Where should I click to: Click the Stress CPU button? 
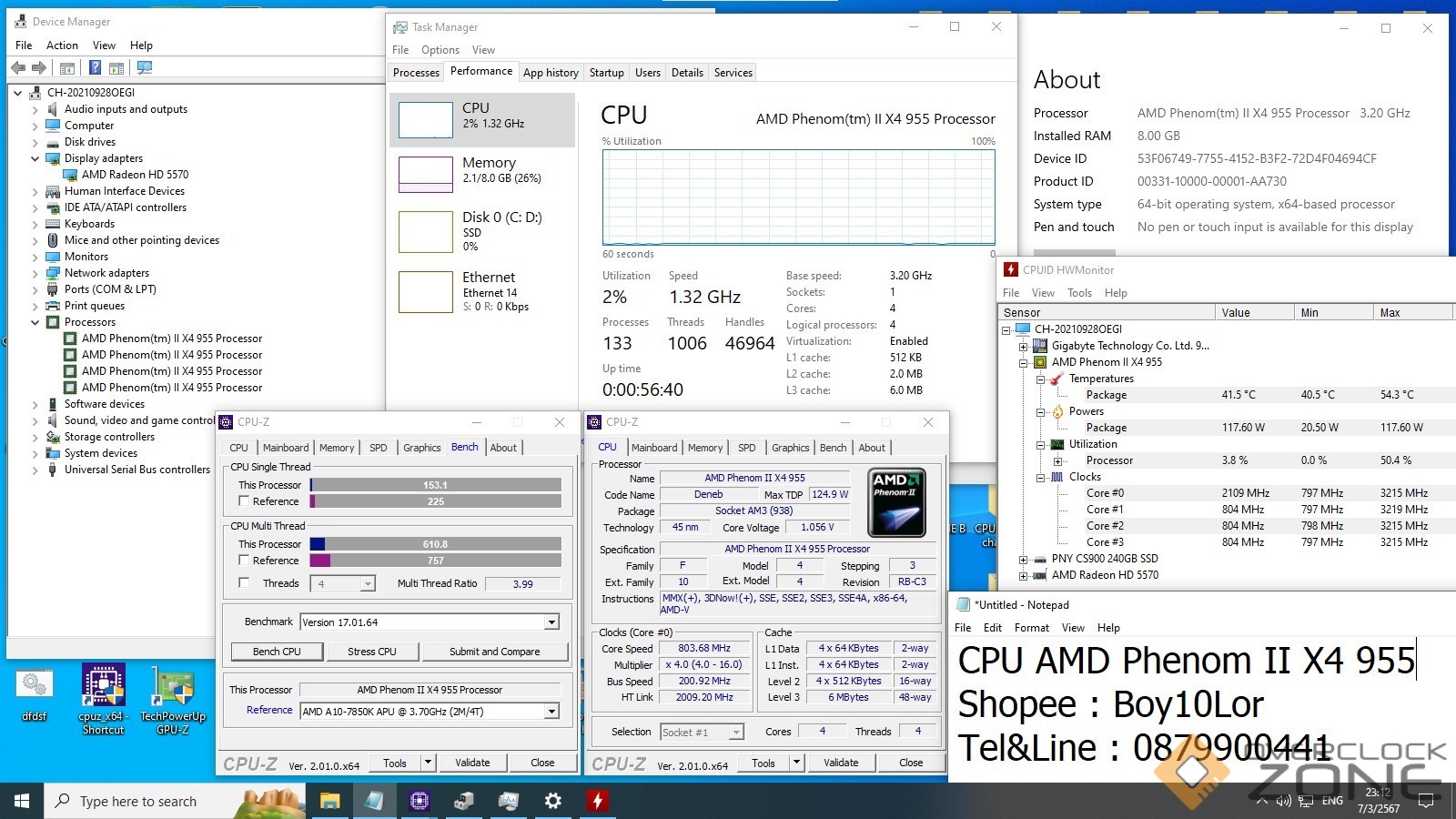coord(372,652)
